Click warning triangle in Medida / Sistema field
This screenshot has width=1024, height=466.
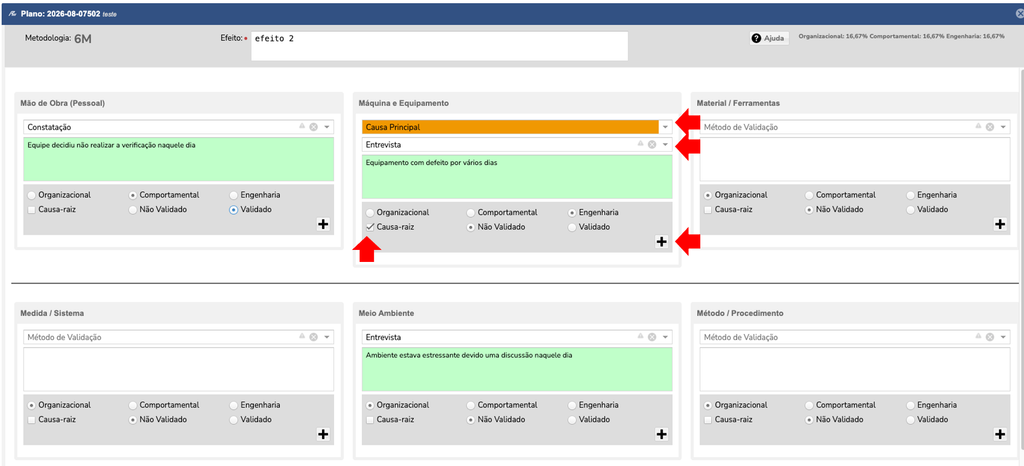coord(302,337)
